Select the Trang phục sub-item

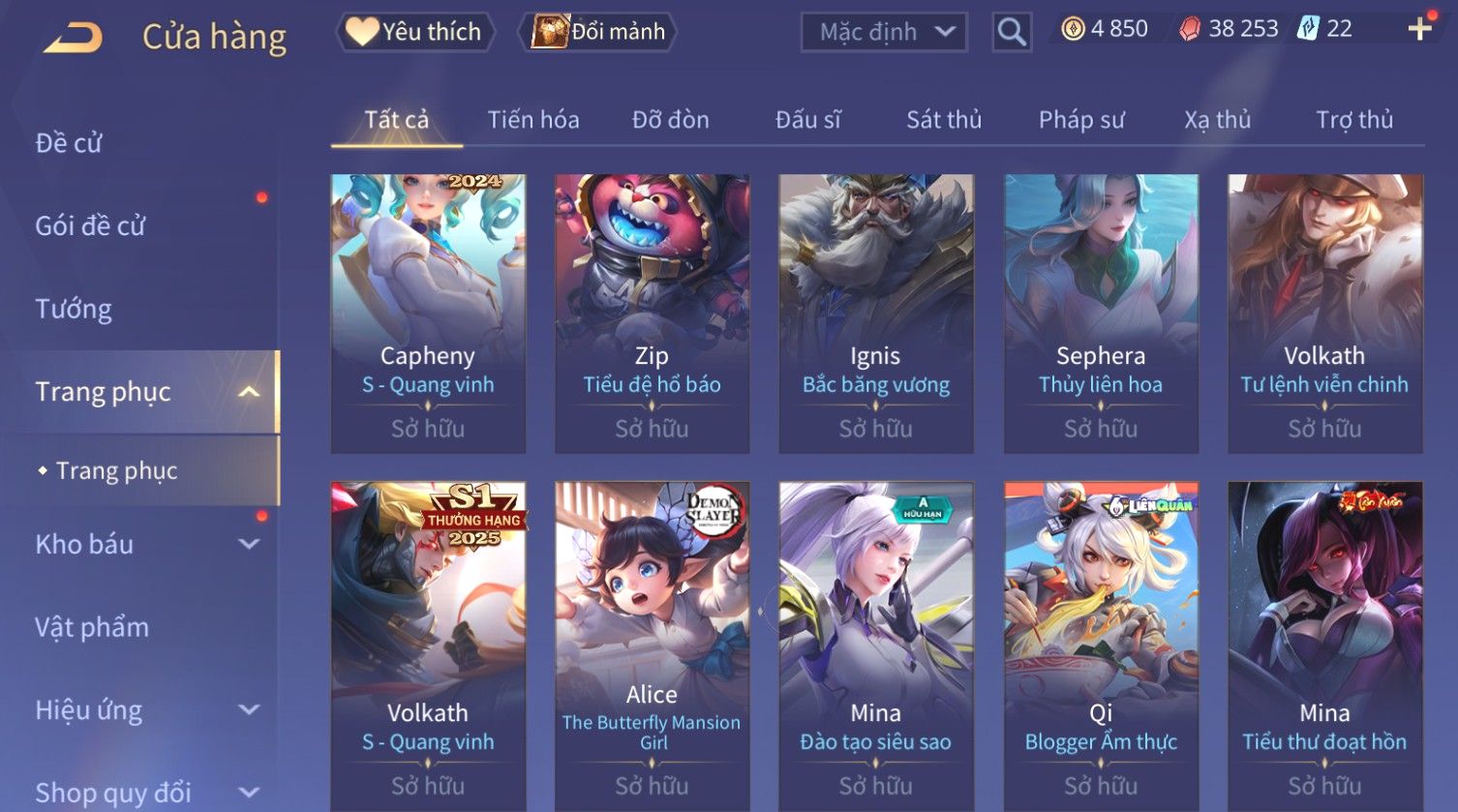(x=116, y=470)
